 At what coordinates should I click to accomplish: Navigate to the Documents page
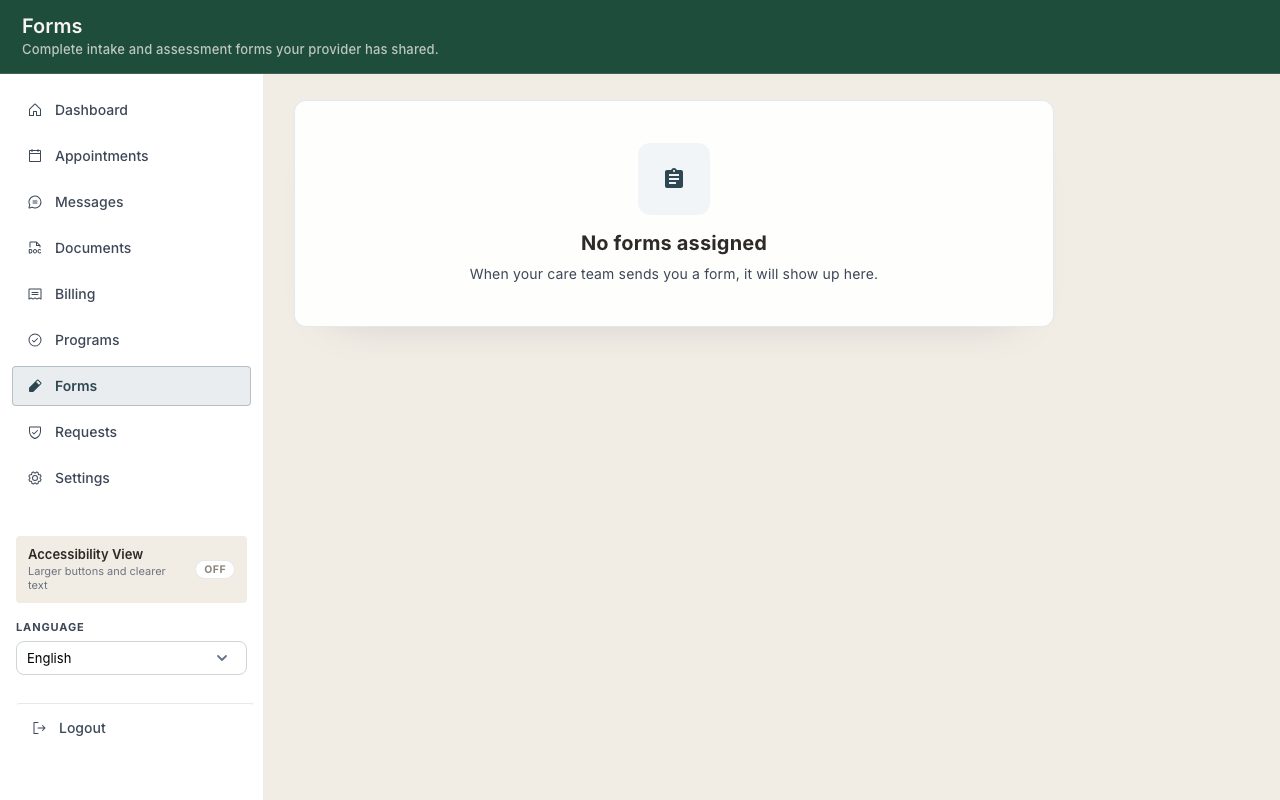[x=131, y=248]
